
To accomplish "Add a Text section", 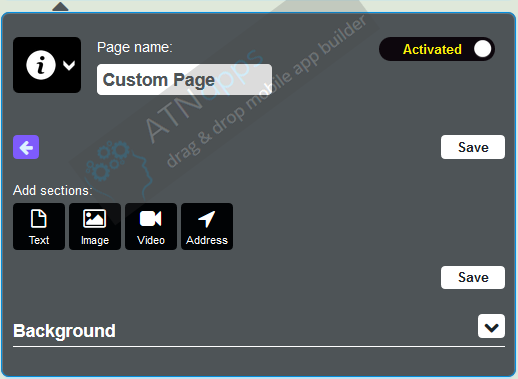I will 39,226.
